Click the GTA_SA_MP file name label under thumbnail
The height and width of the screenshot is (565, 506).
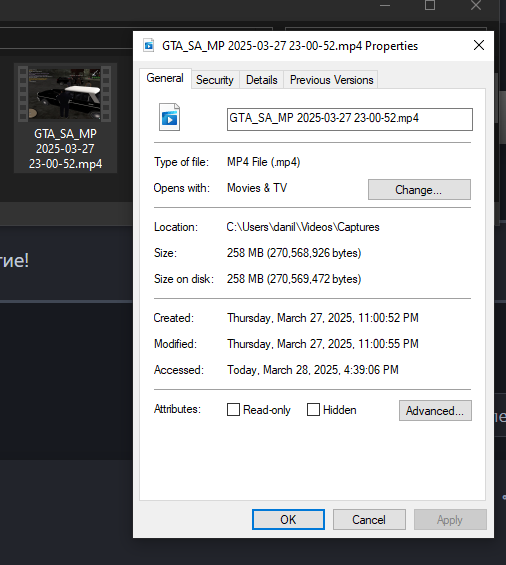[65, 149]
